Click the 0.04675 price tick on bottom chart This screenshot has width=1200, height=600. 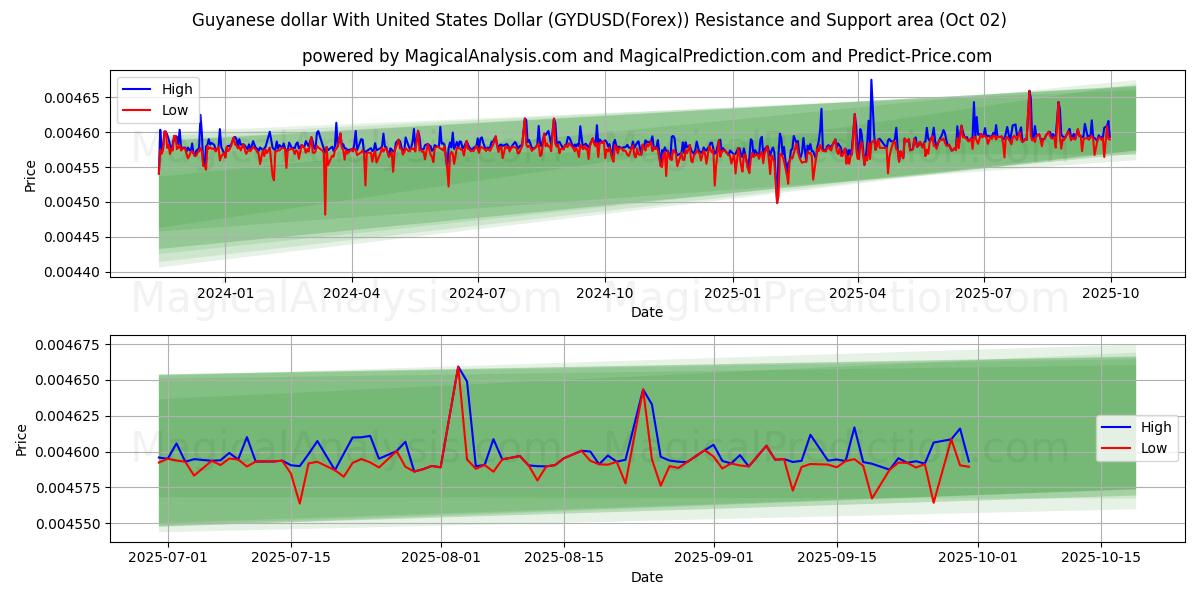pyautogui.click(x=72, y=345)
